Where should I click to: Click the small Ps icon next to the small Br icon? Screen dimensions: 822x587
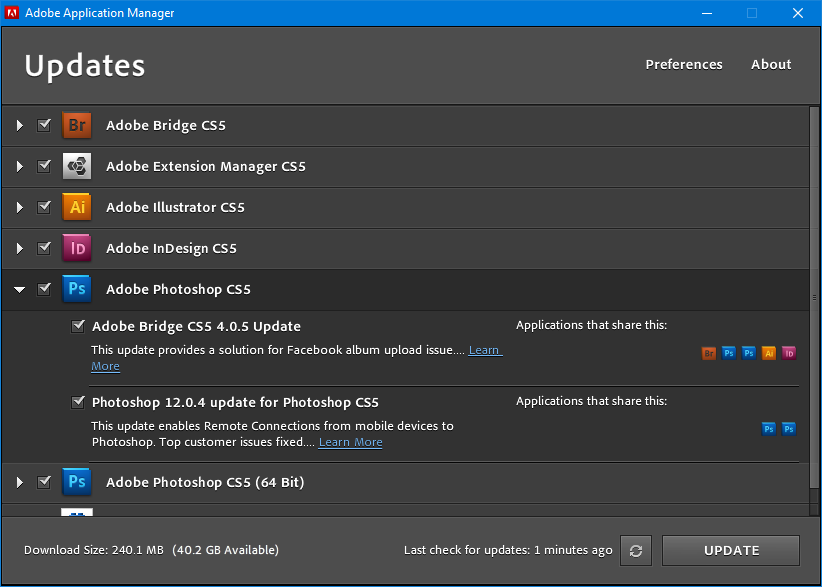[729, 353]
